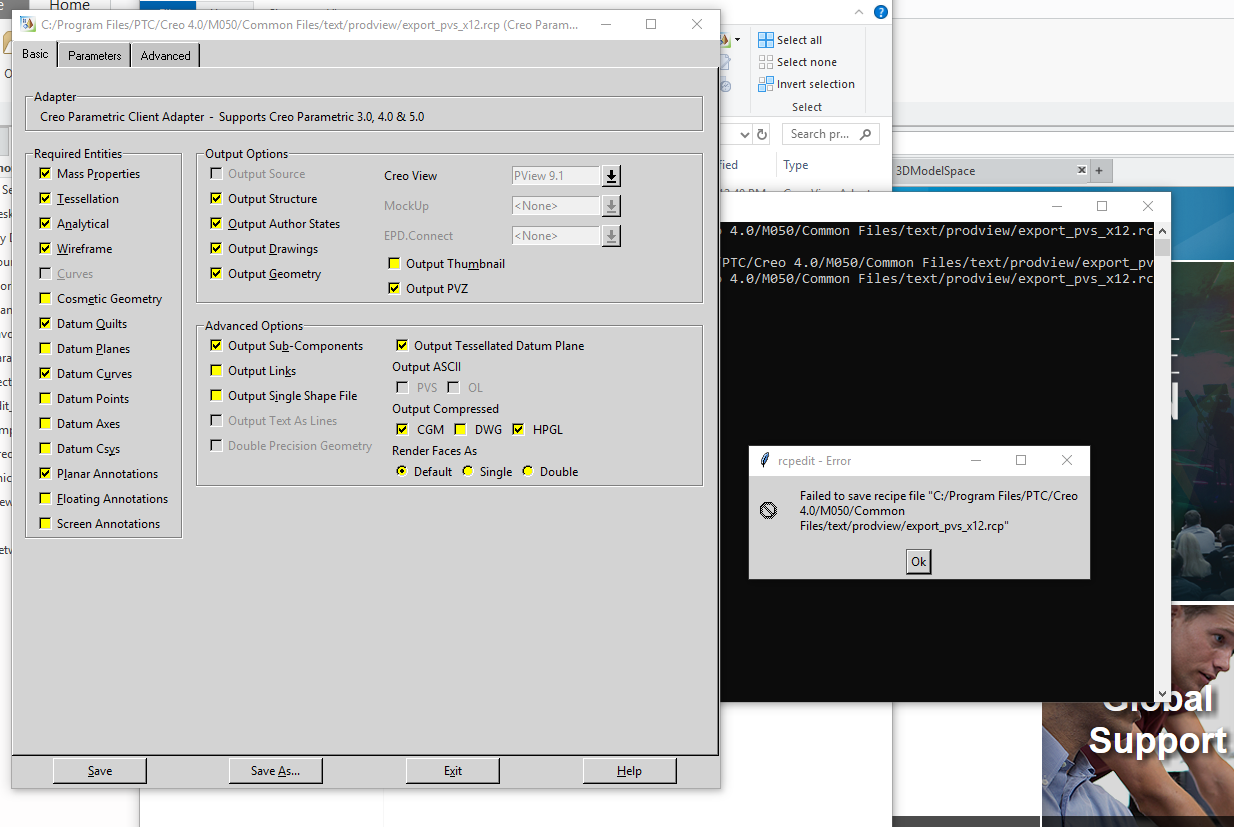Click the refresh icon beside the search box
This screenshot has width=1234, height=827.
point(761,133)
